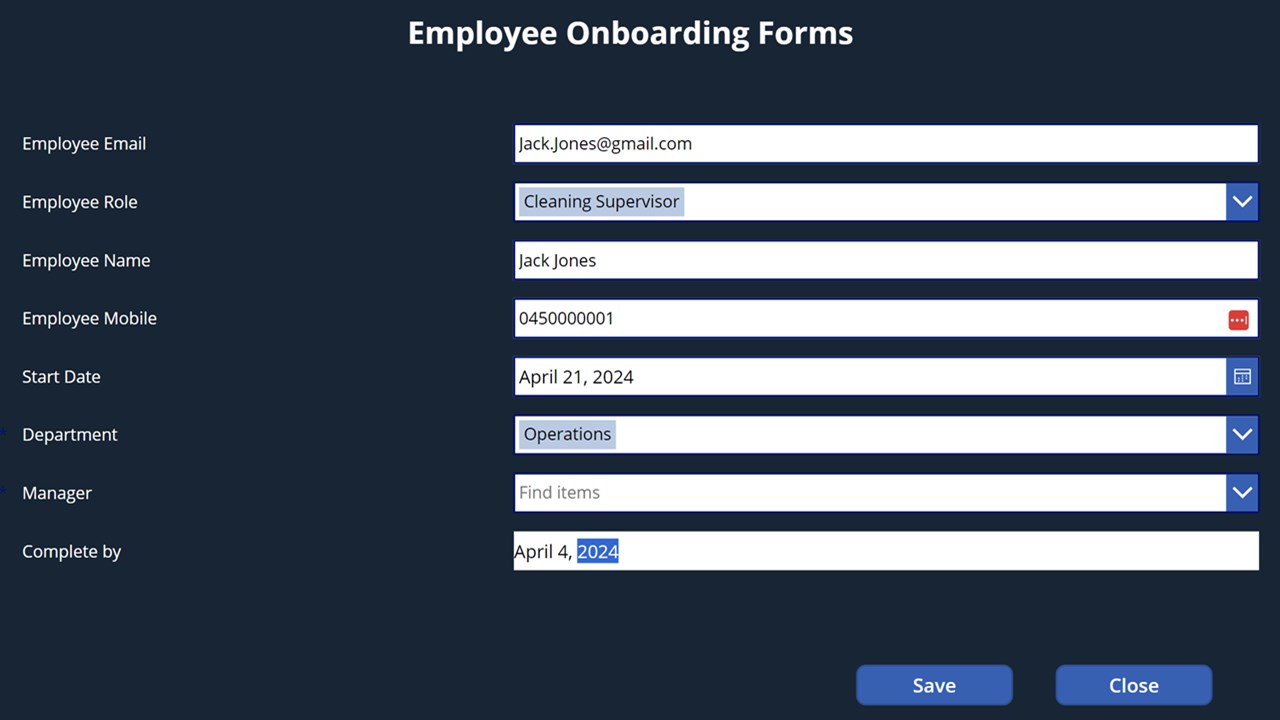Click the 'Complete by' label
The width and height of the screenshot is (1280, 720).
(71, 551)
